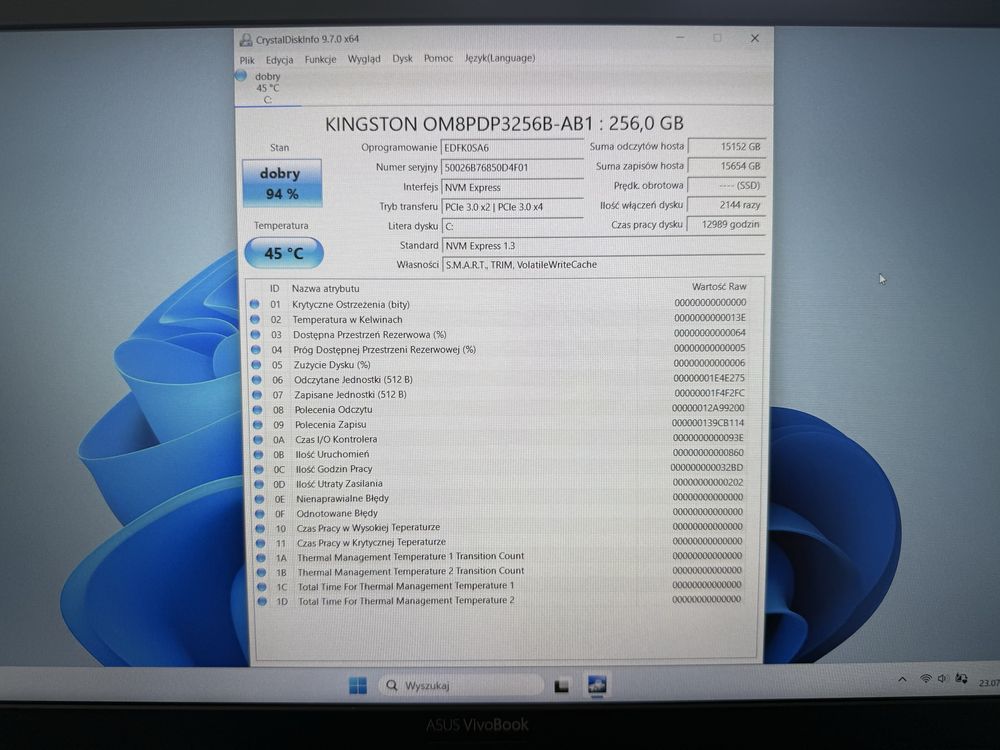Click the 'PCIe 3.0 x2 | PCIe 3.0 x4' transfer mode field

511,207
